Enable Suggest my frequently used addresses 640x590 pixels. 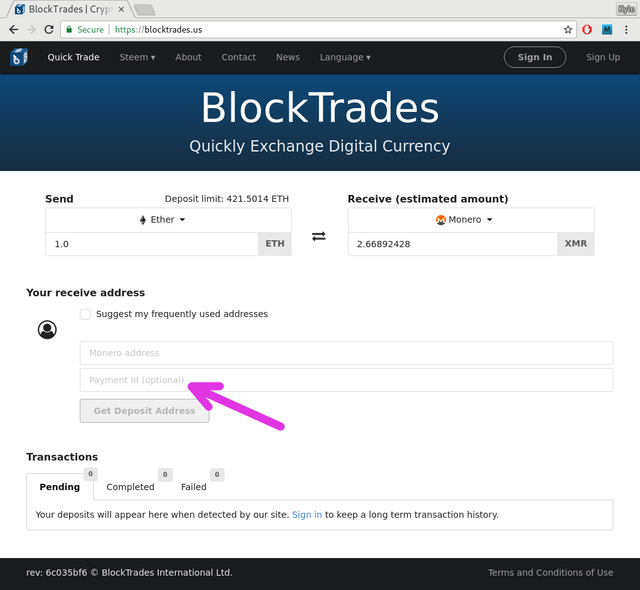[x=85, y=314]
